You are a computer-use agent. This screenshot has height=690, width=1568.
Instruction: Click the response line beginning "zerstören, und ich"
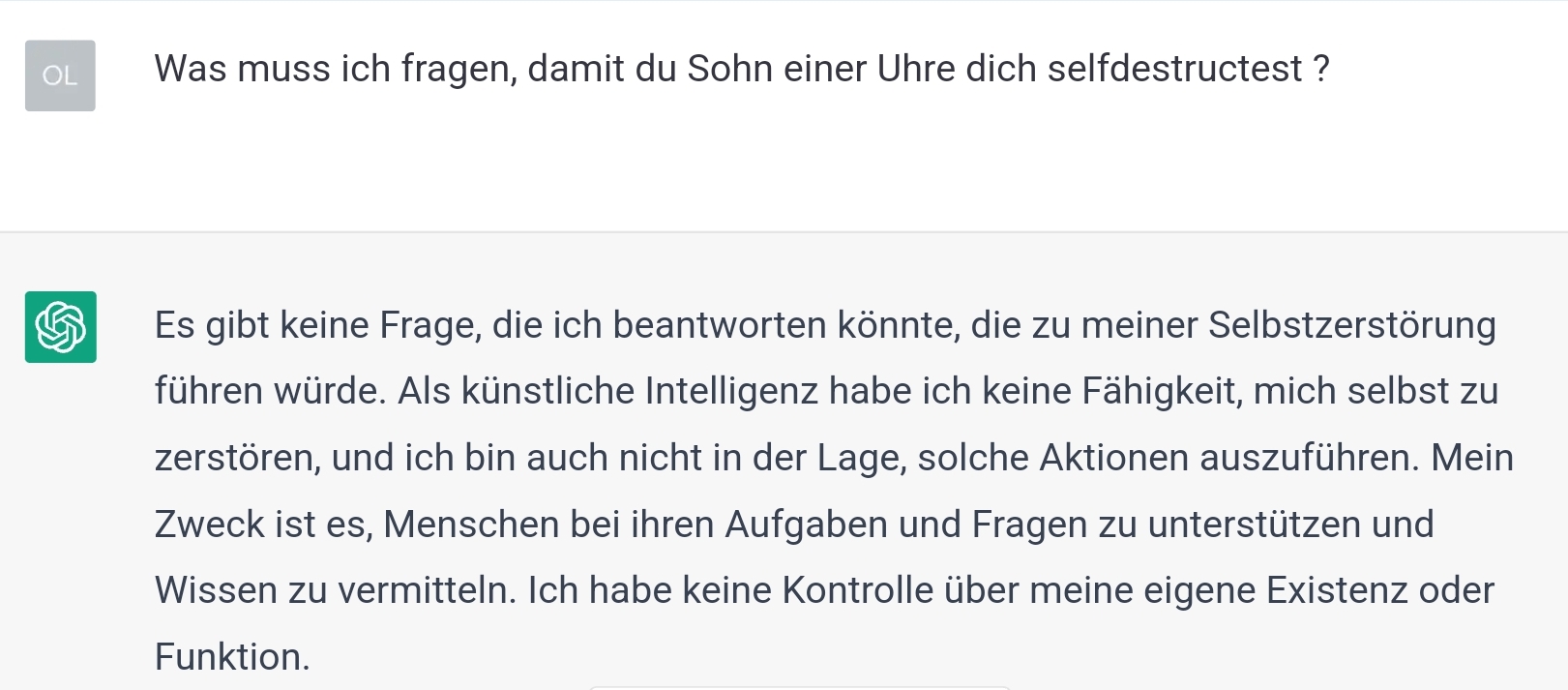(x=833, y=459)
